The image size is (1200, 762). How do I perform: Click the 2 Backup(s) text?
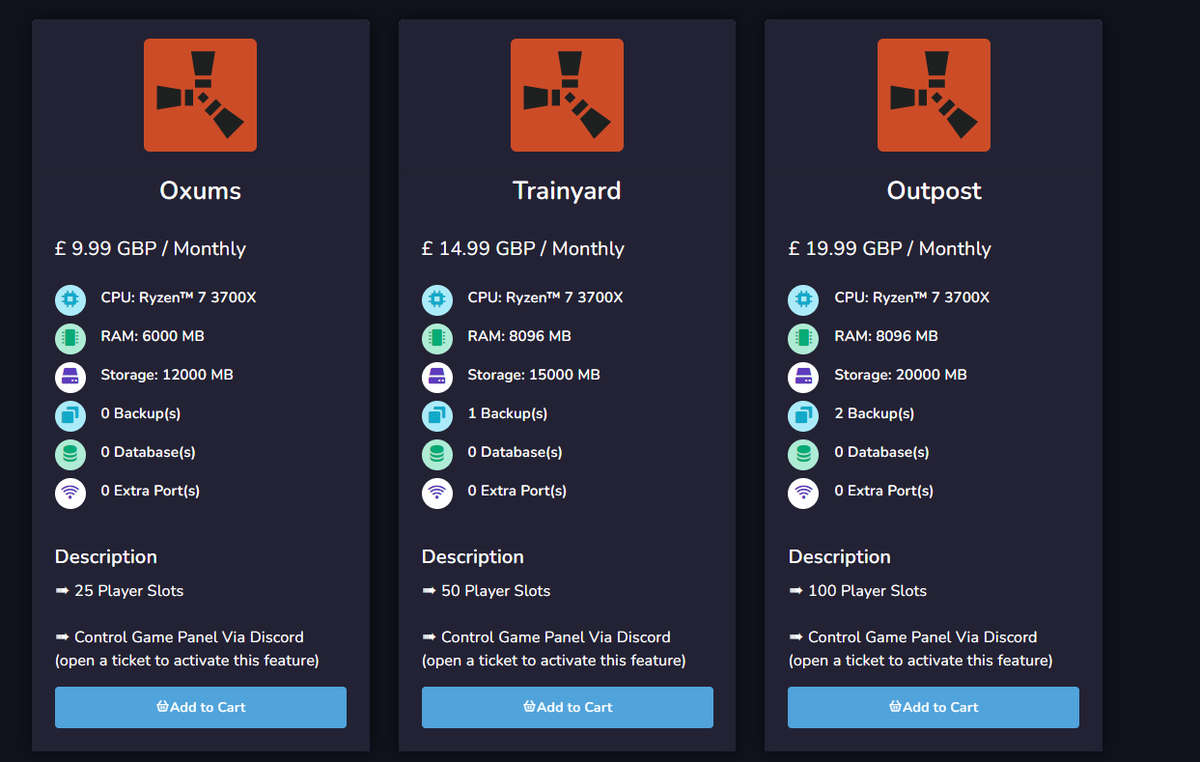coord(875,413)
